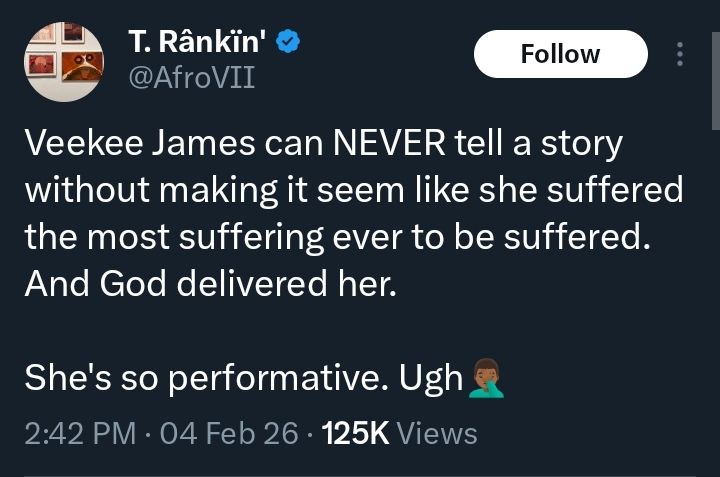Open the three-dot more options menu
720x477 pixels.
680,54
